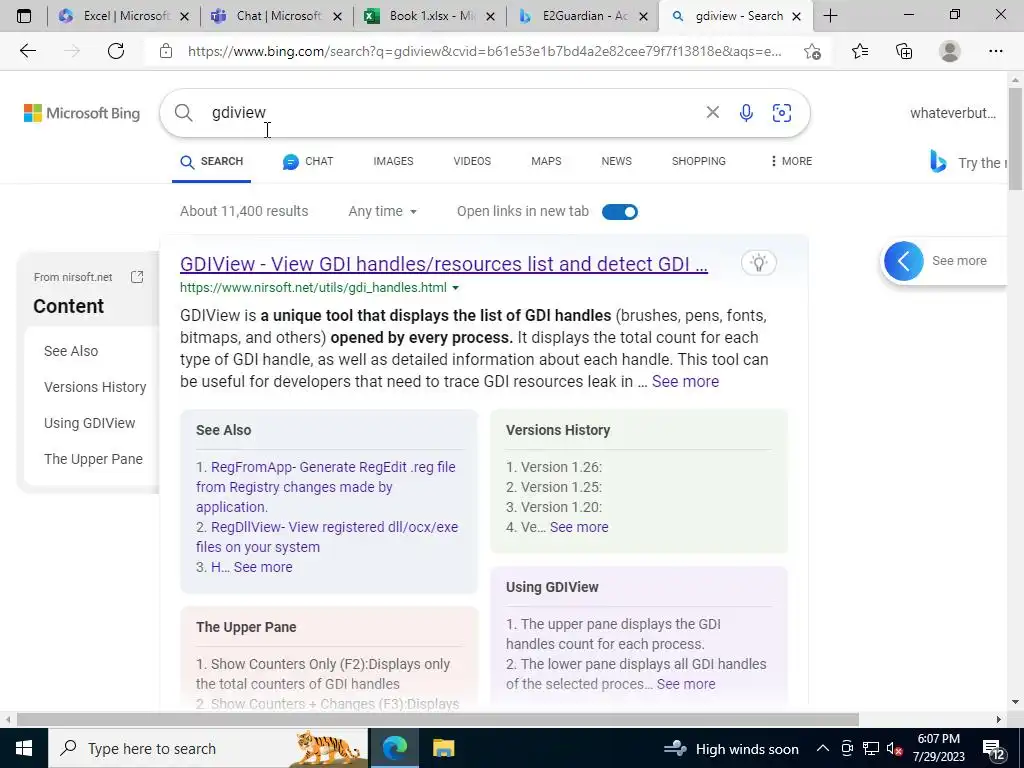Screen dimensions: 1024x768
Task: Open the Any time filter dropdown
Action: coord(382,211)
